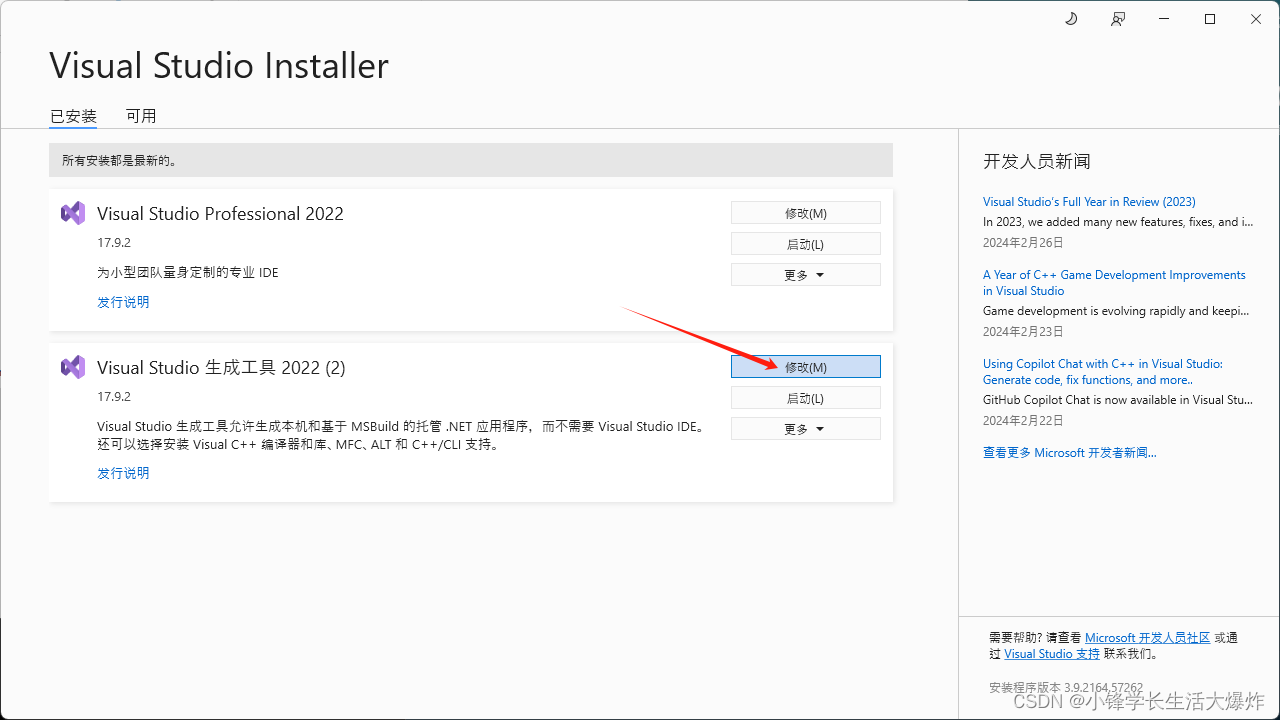The width and height of the screenshot is (1280, 720).
Task: Click the Visual Studio Professional 2022 logo
Action: pyautogui.click(x=73, y=213)
